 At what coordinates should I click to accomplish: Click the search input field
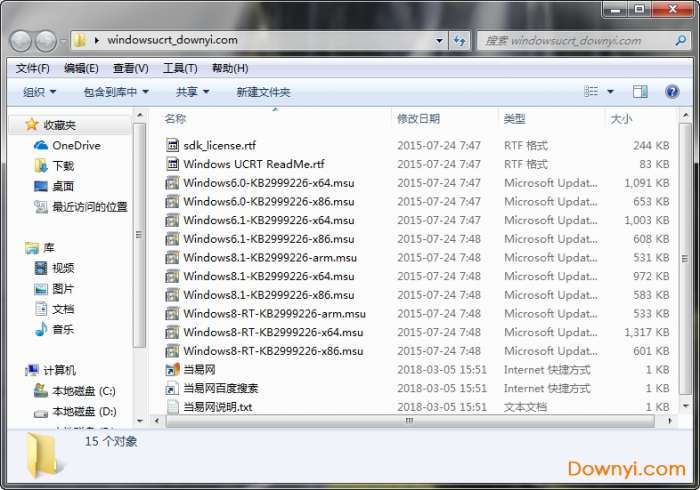[576, 41]
